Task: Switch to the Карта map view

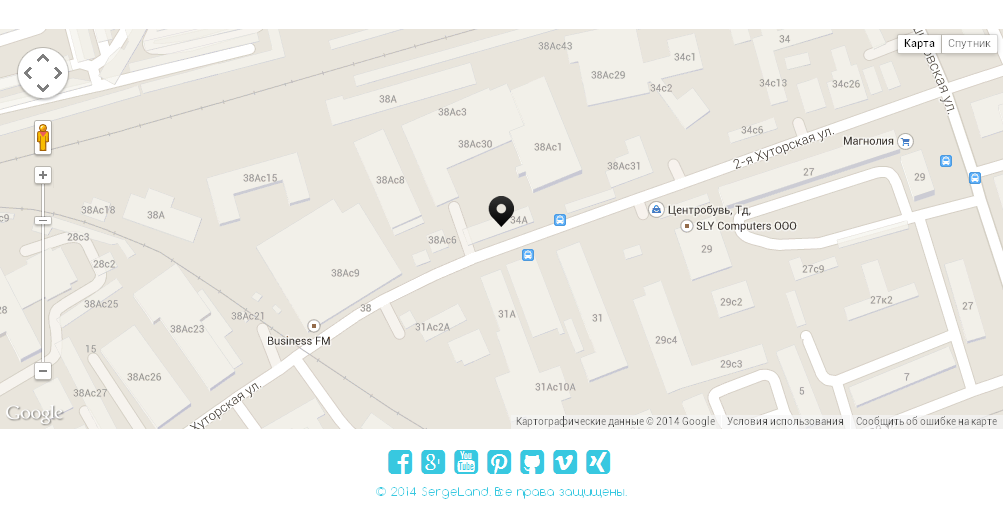Action: click(919, 44)
